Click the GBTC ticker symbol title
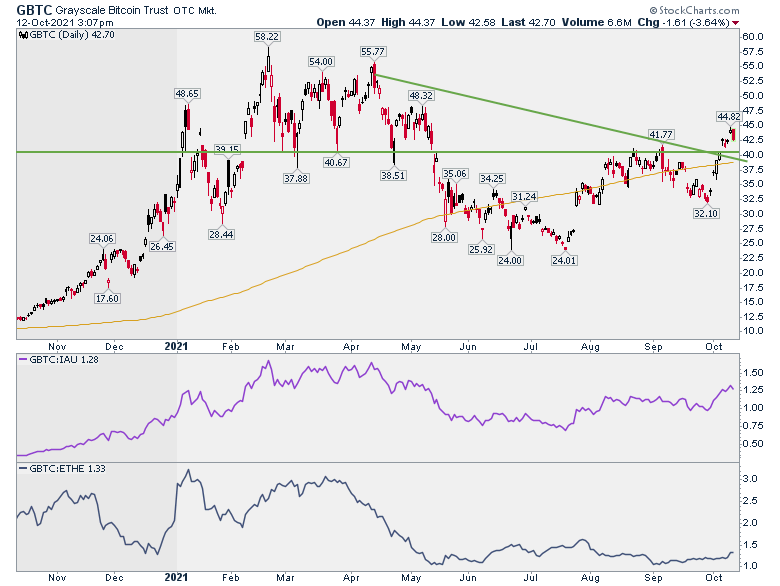Image resolution: width=780 pixels, height=586 pixels. tap(34, 10)
